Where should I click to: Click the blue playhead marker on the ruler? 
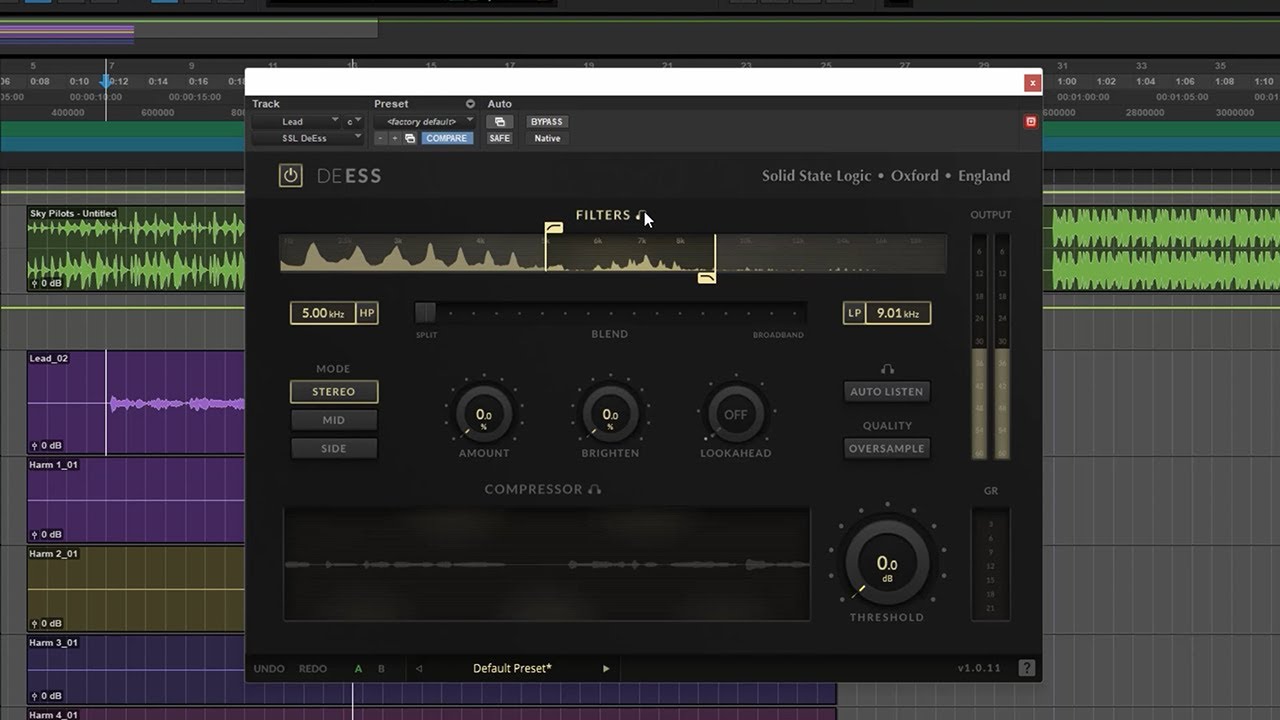pos(107,81)
